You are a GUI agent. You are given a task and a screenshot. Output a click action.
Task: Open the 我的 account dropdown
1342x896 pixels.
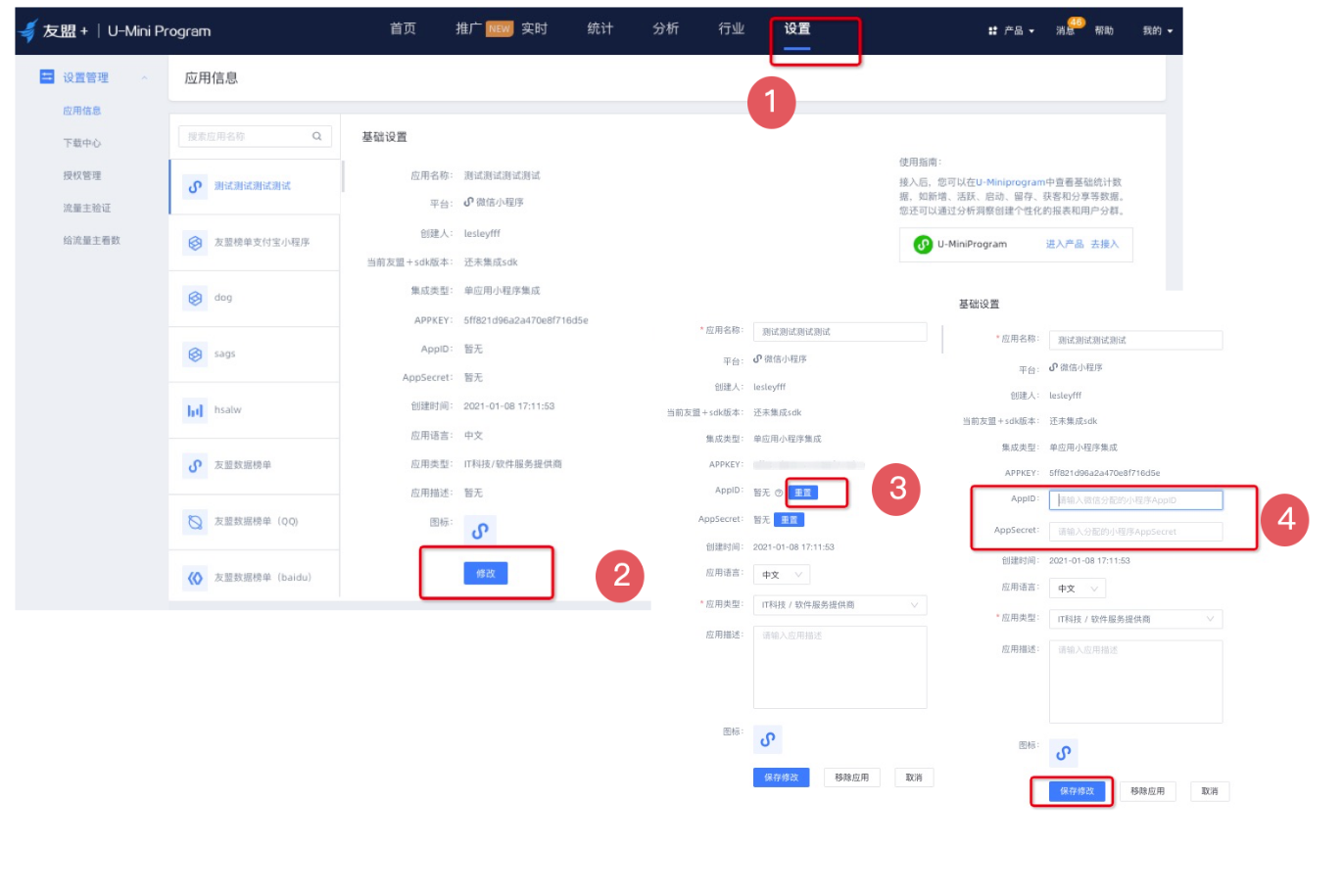pos(1157,30)
